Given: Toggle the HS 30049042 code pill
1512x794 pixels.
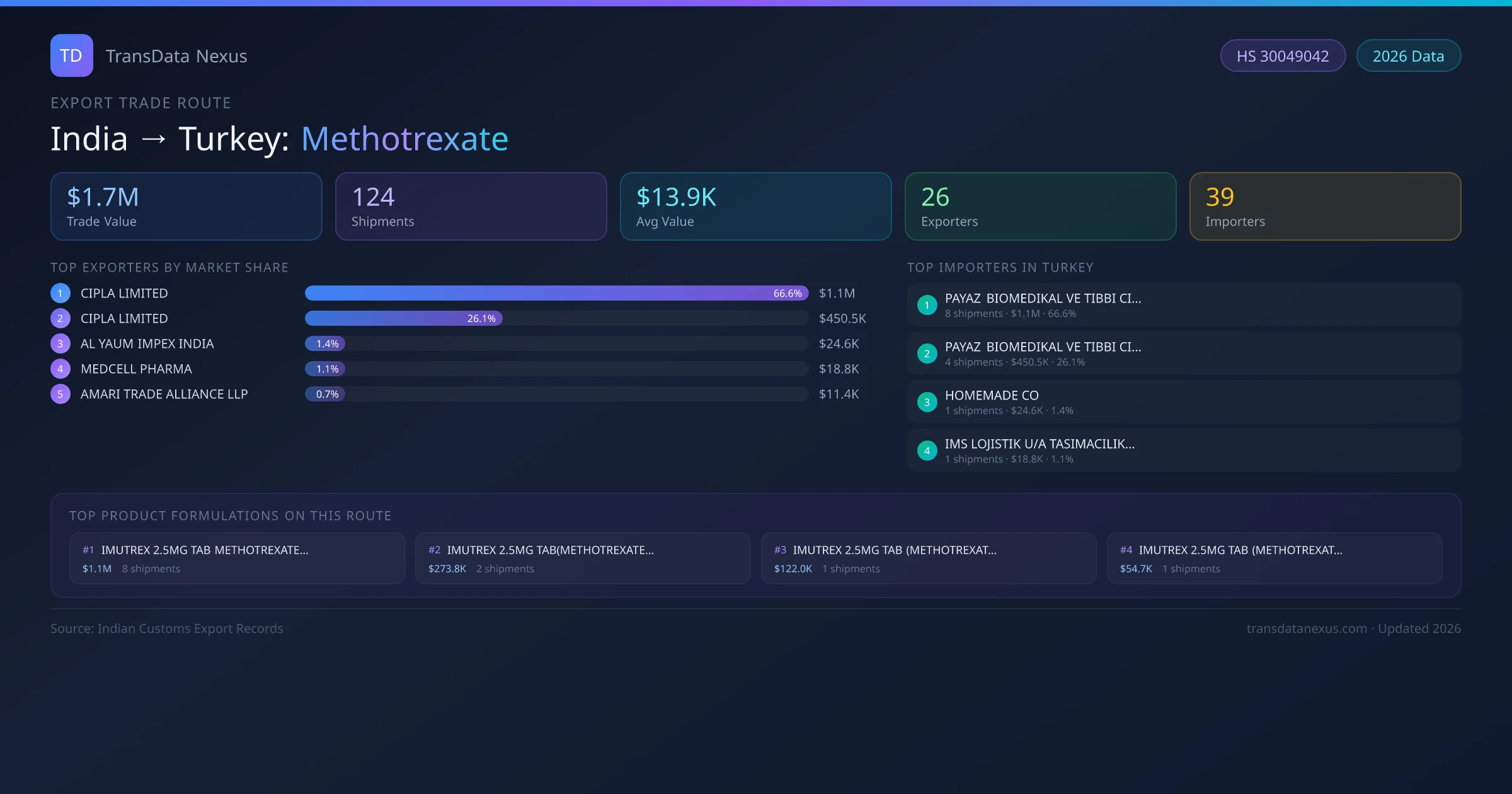Looking at the screenshot, I should 1283,55.
